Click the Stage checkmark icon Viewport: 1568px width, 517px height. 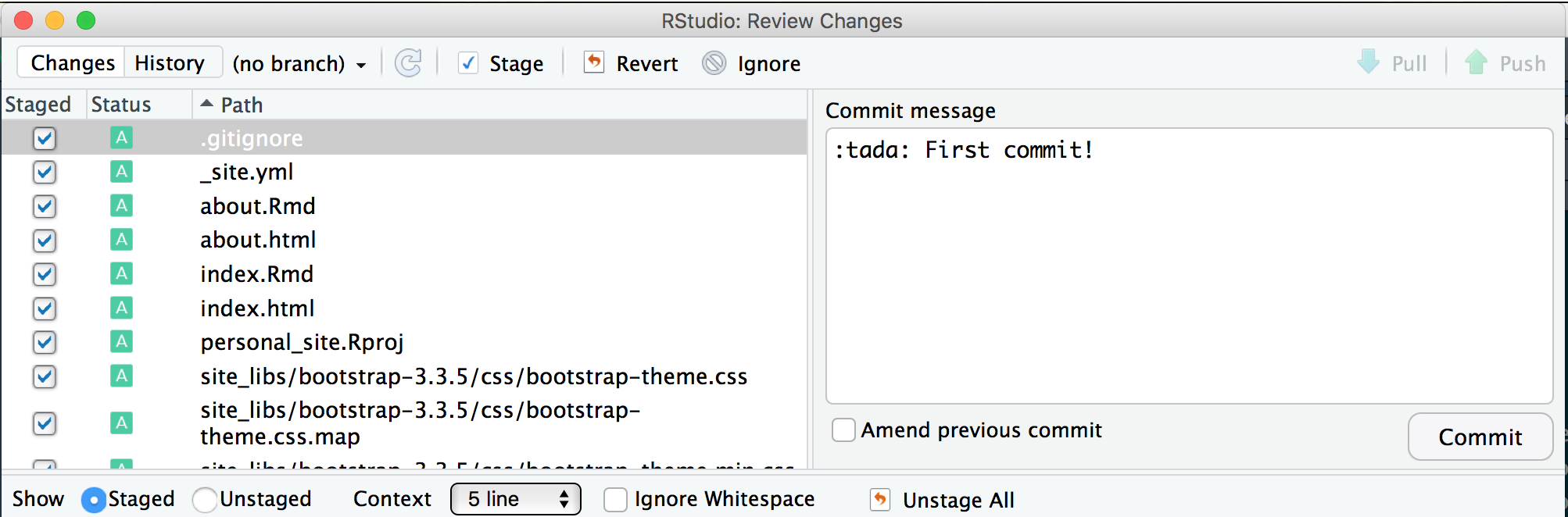point(468,63)
